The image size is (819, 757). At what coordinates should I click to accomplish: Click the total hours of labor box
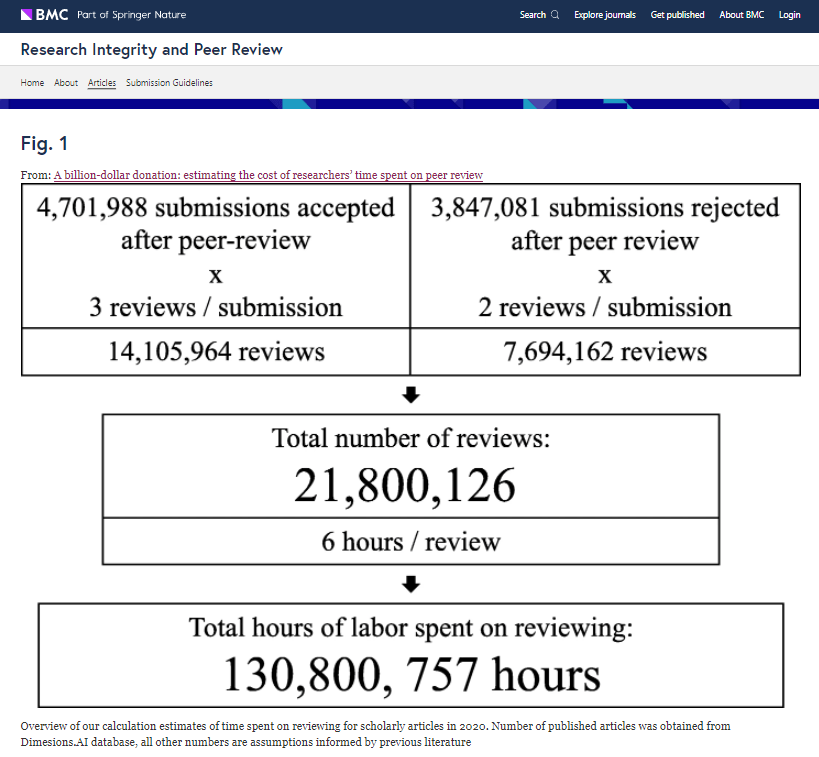click(x=410, y=654)
